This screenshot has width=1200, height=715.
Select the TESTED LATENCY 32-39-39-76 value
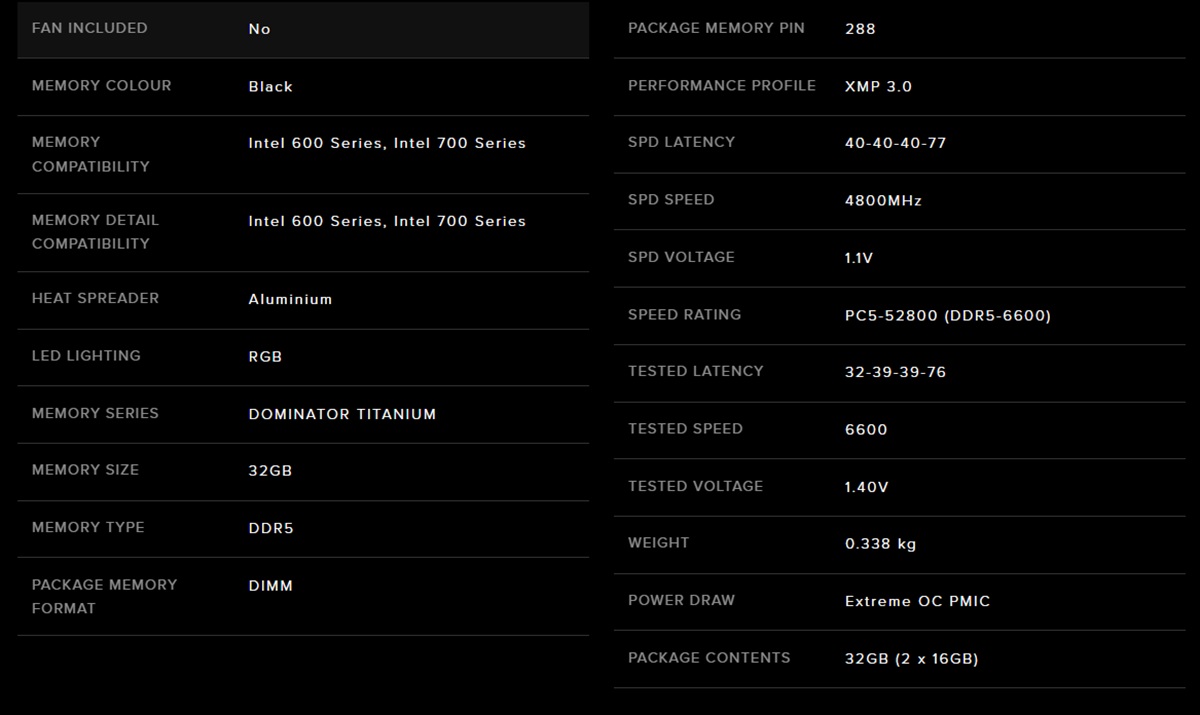(x=895, y=372)
